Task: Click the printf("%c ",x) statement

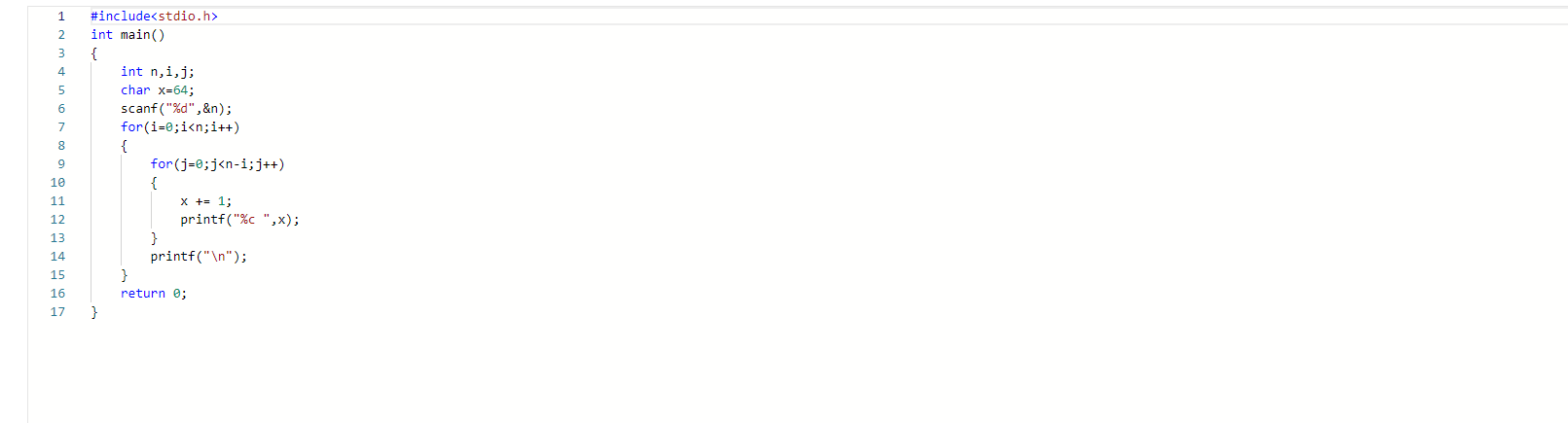Action: tap(239, 220)
